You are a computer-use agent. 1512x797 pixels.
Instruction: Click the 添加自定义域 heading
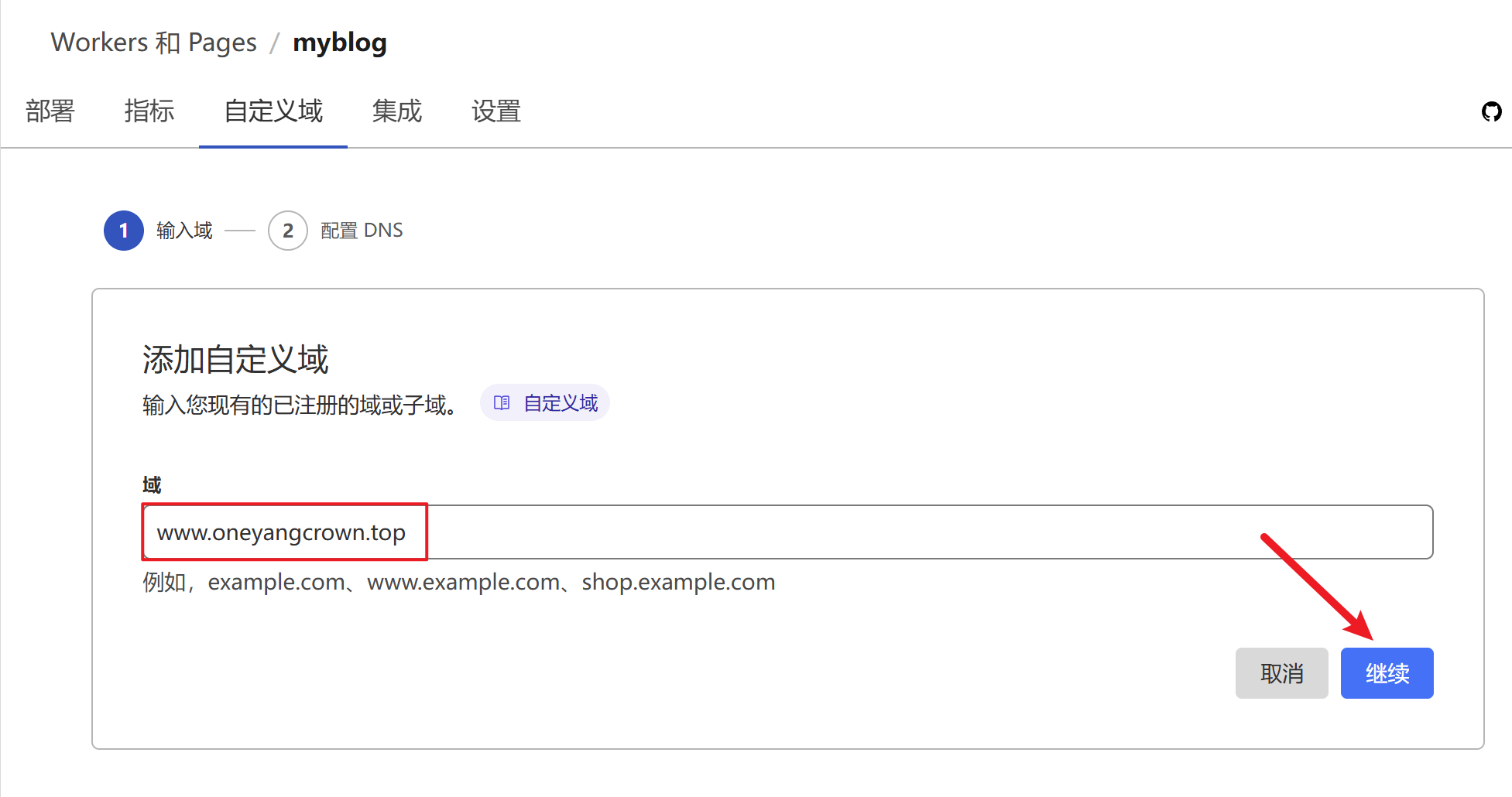point(235,360)
